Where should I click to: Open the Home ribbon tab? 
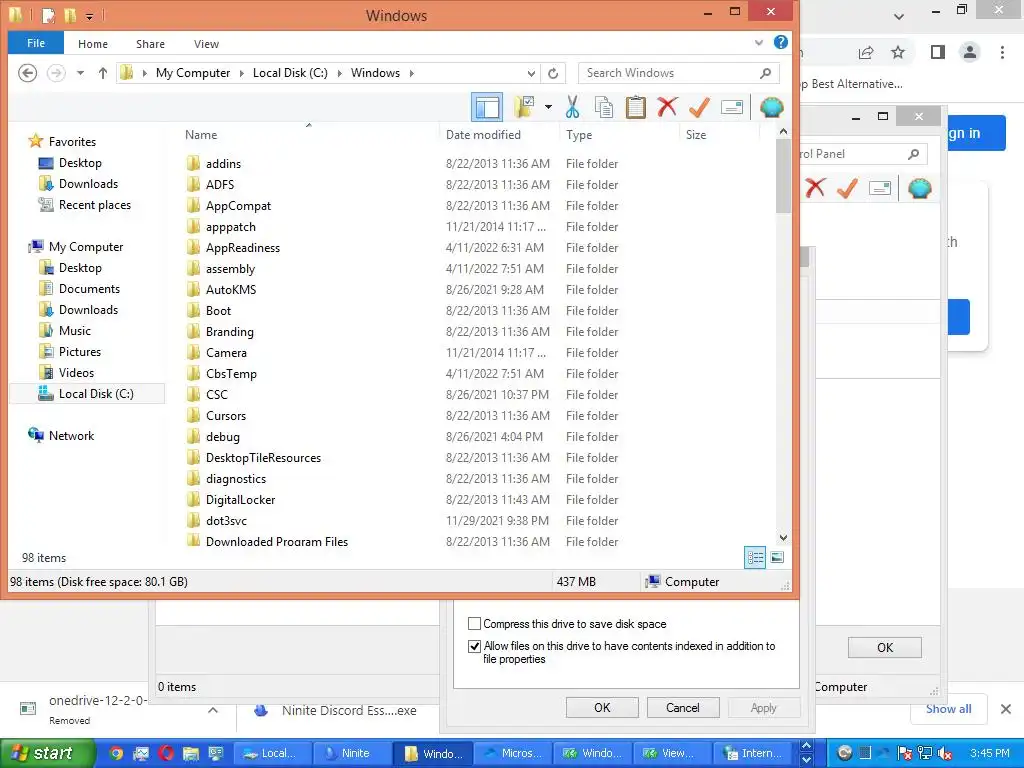(x=93, y=44)
